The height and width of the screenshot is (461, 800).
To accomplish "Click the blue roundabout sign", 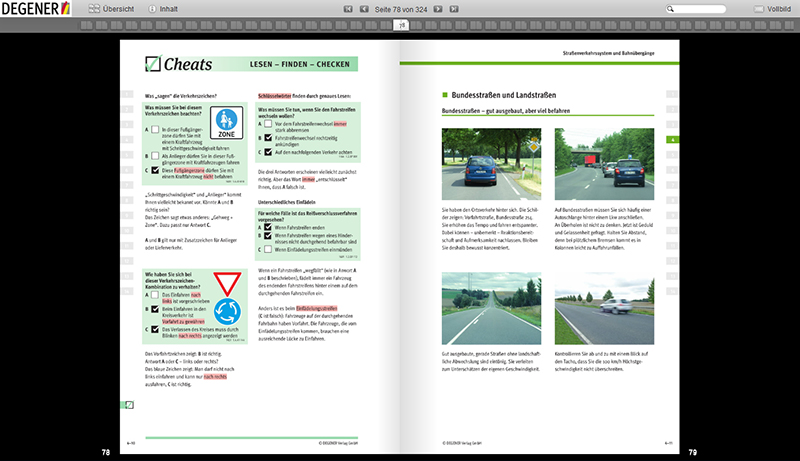I will 227,312.
